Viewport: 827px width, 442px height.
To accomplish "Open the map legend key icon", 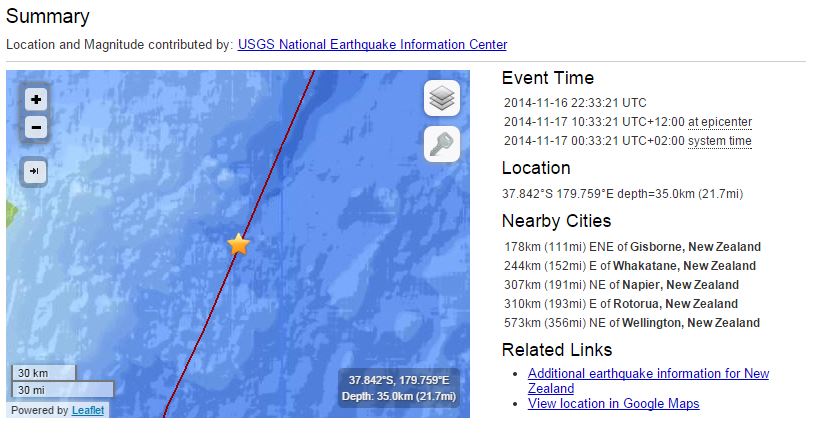I will [442, 145].
